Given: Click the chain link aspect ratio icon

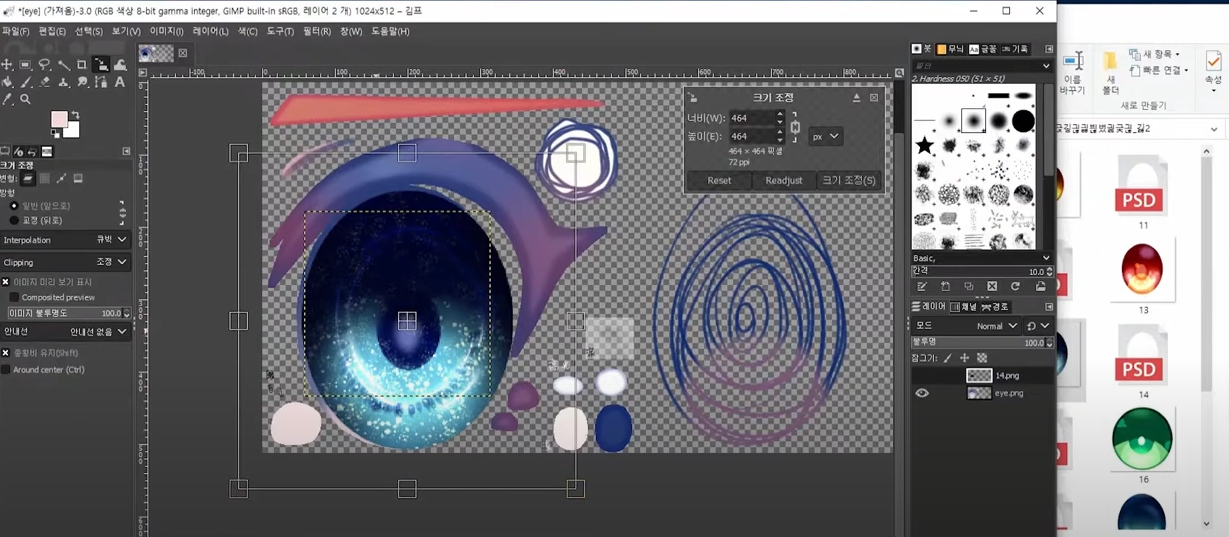Looking at the screenshot, I should click(795, 127).
